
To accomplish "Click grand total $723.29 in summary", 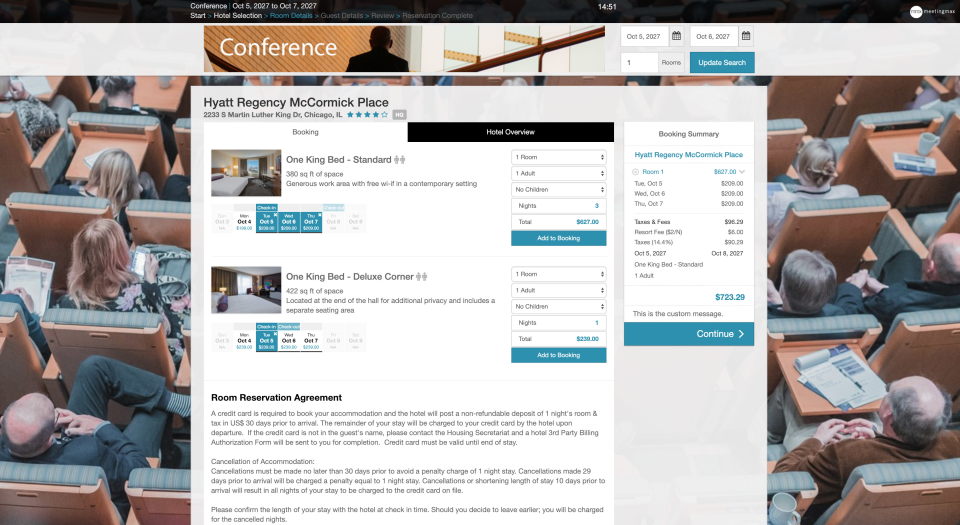I will pos(730,297).
